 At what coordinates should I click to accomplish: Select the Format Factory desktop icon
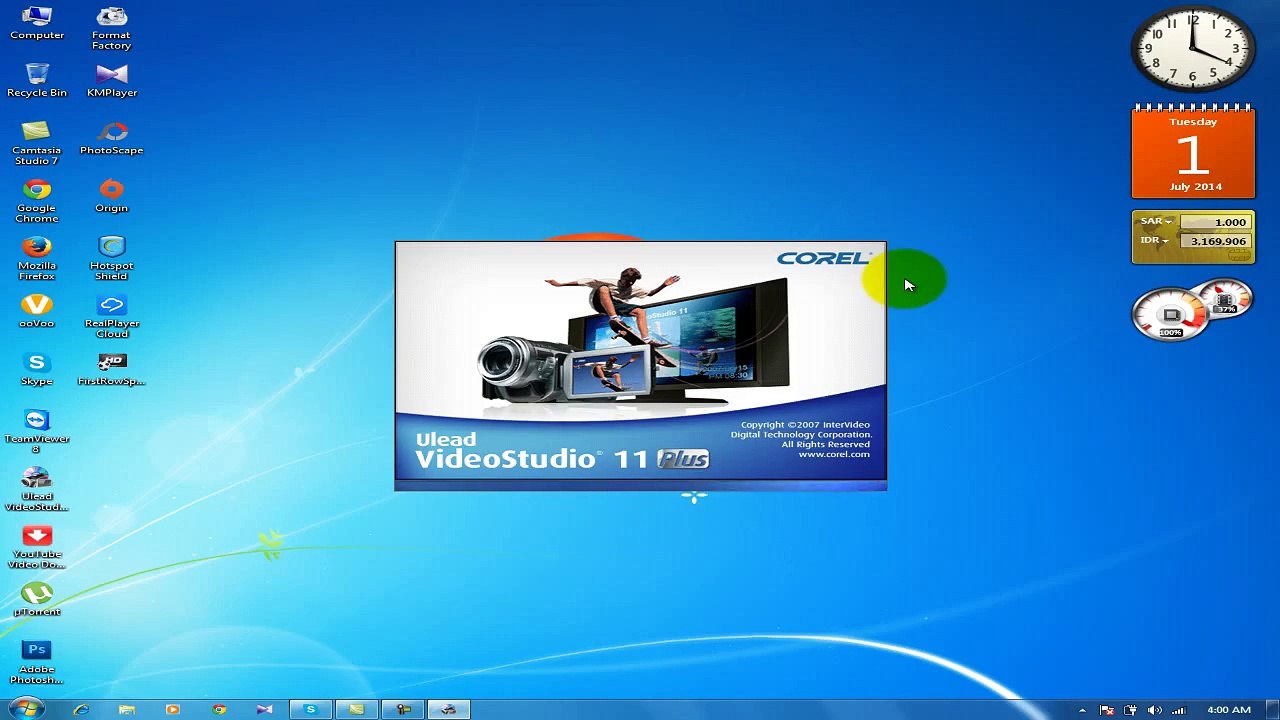click(x=111, y=28)
